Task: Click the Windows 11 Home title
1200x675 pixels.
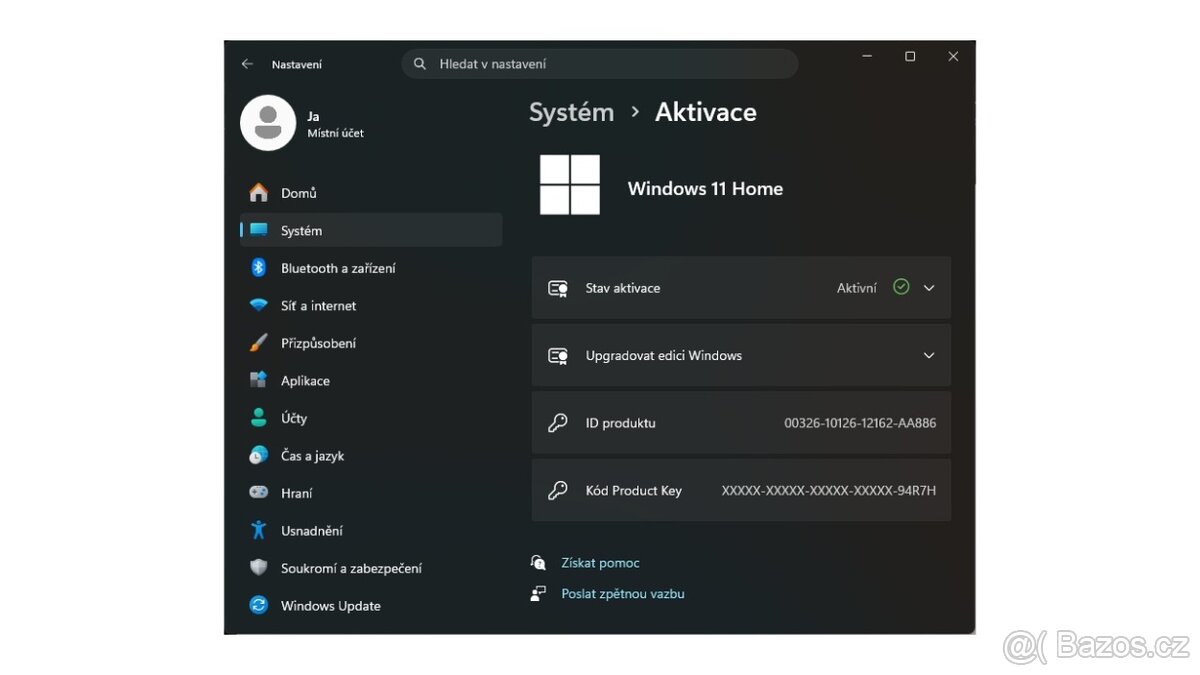Action: click(x=705, y=189)
